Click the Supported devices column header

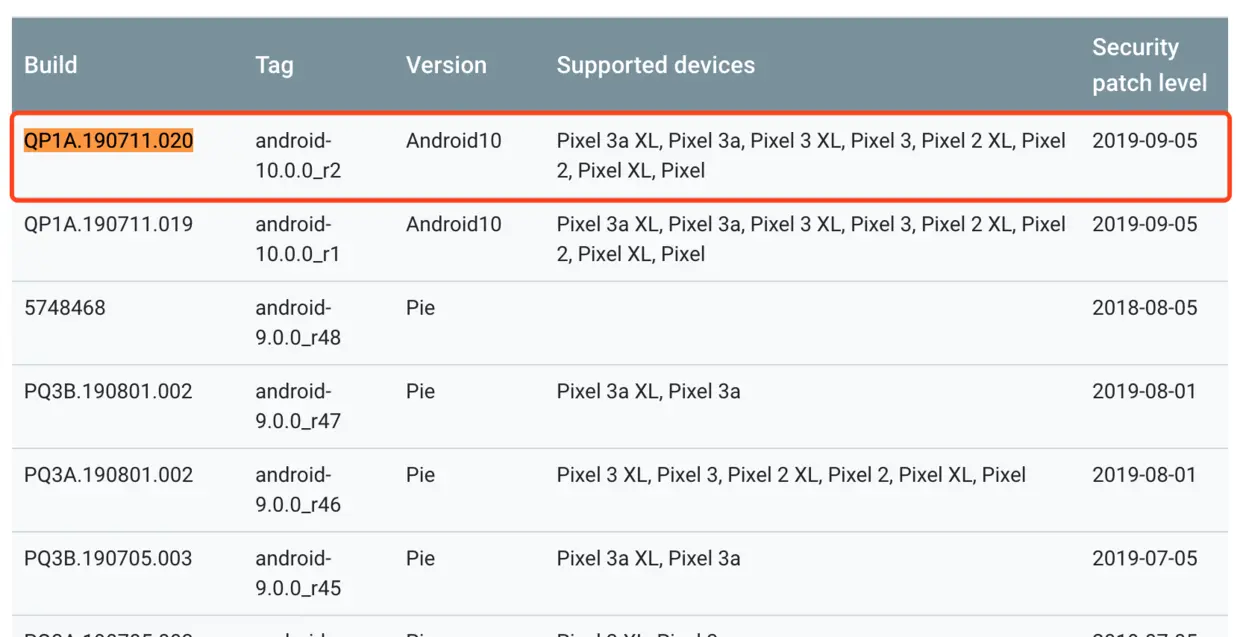pyautogui.click(x=656, y=66)
